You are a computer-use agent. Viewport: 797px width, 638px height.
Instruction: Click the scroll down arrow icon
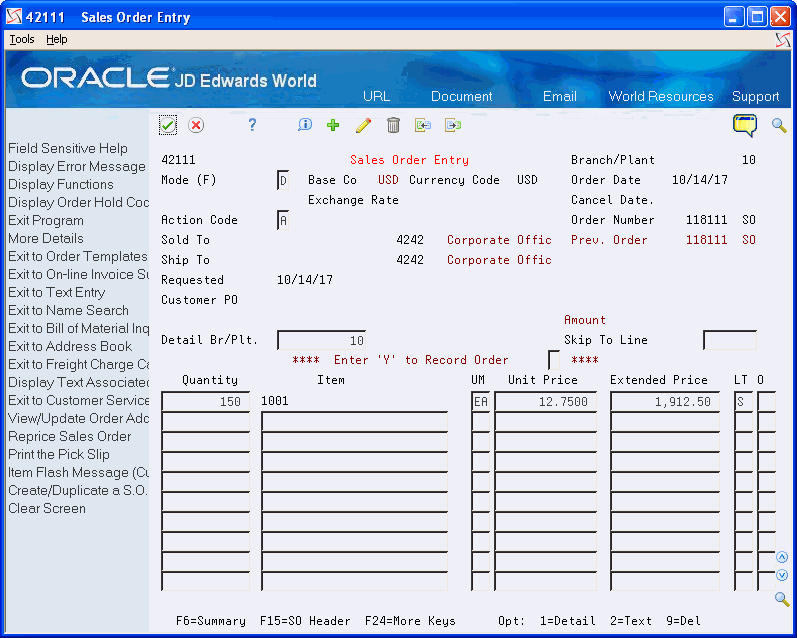coord(782,575)
